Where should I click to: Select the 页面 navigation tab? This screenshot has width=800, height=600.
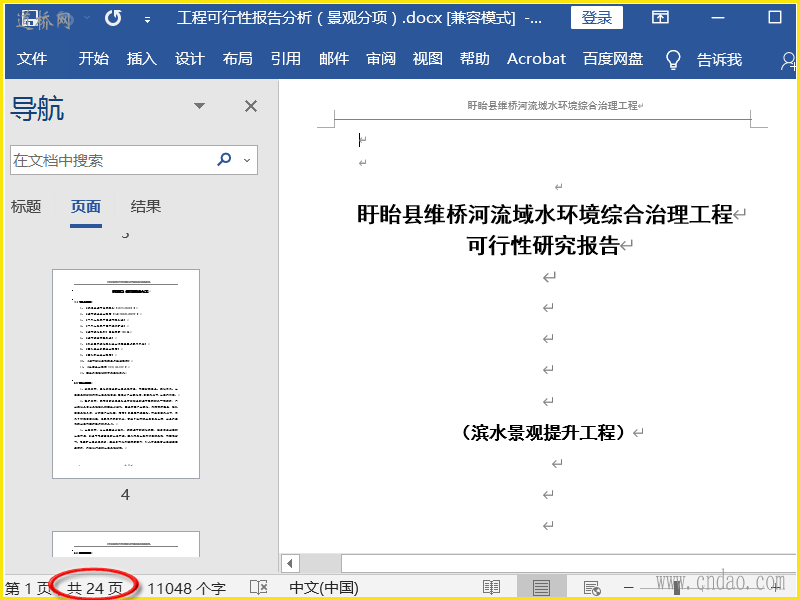click(86, 207)
